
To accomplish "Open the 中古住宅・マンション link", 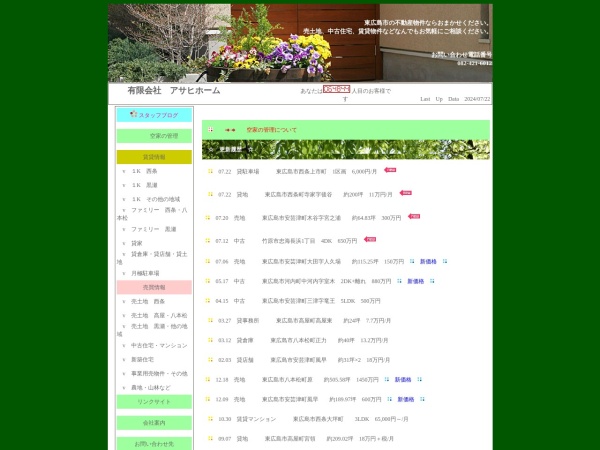I will point(159,346).
